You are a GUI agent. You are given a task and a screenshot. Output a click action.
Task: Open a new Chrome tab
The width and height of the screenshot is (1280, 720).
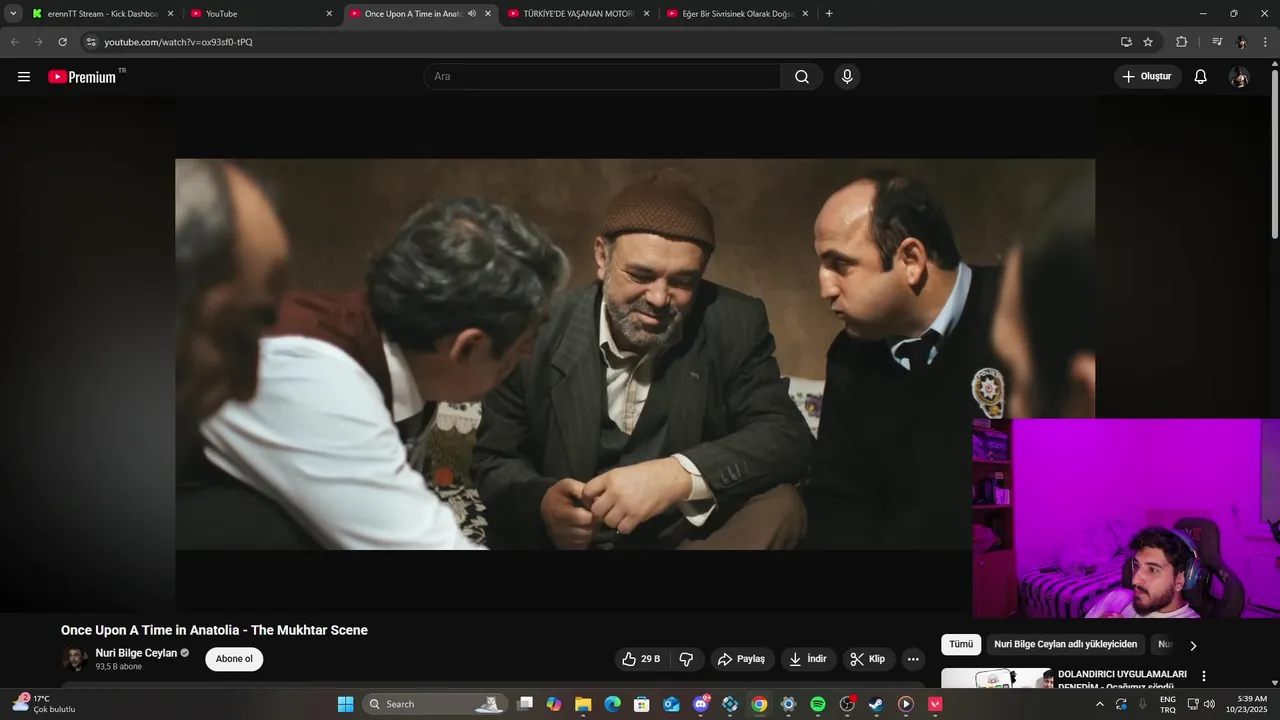point(829,14)
